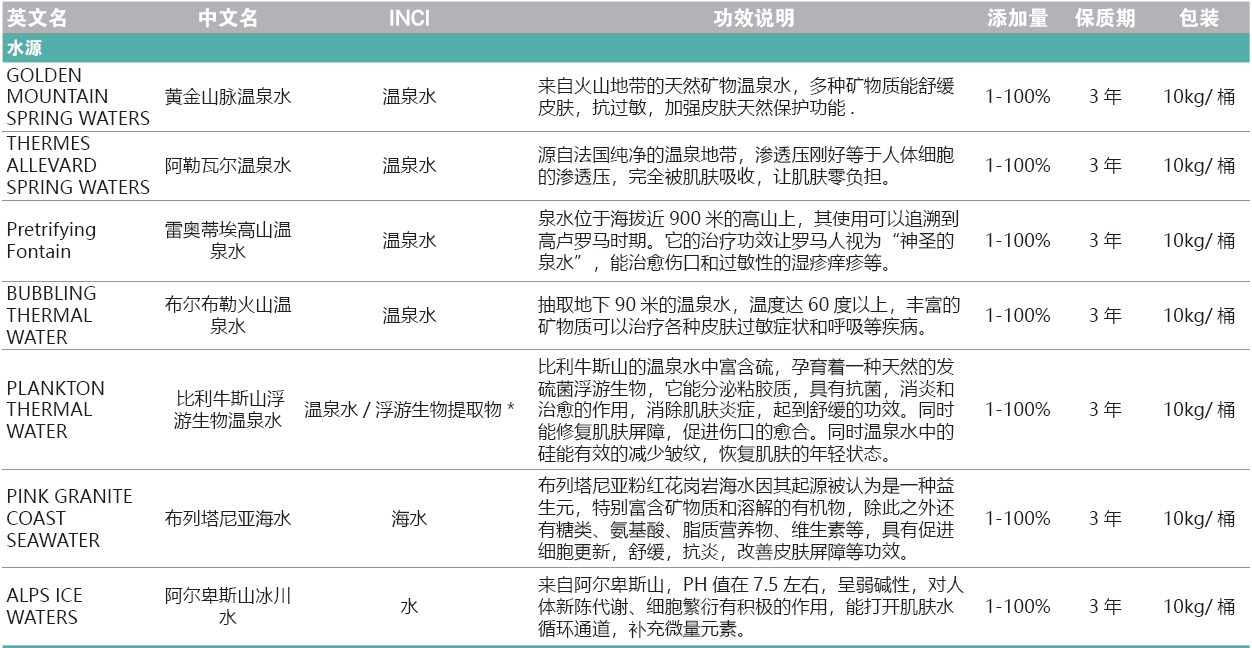Click 10kg/ 桶 in BUBBLING THERMAL WATER row
This screenshot has width=1252, height=648.
(1199, 315)
